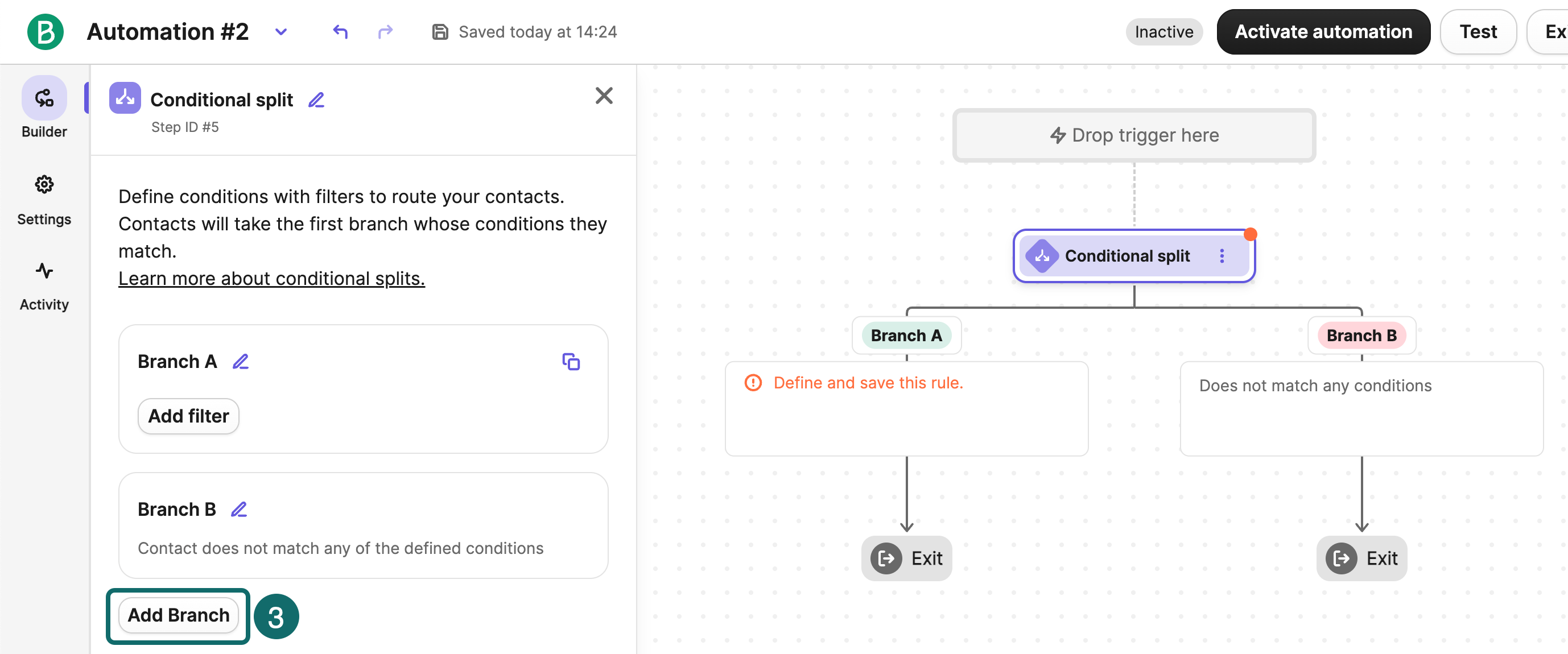Rename the Conditional split step via pencil icon
Image resolution: width=1568 pixels, height=654 pixels.
316,99
